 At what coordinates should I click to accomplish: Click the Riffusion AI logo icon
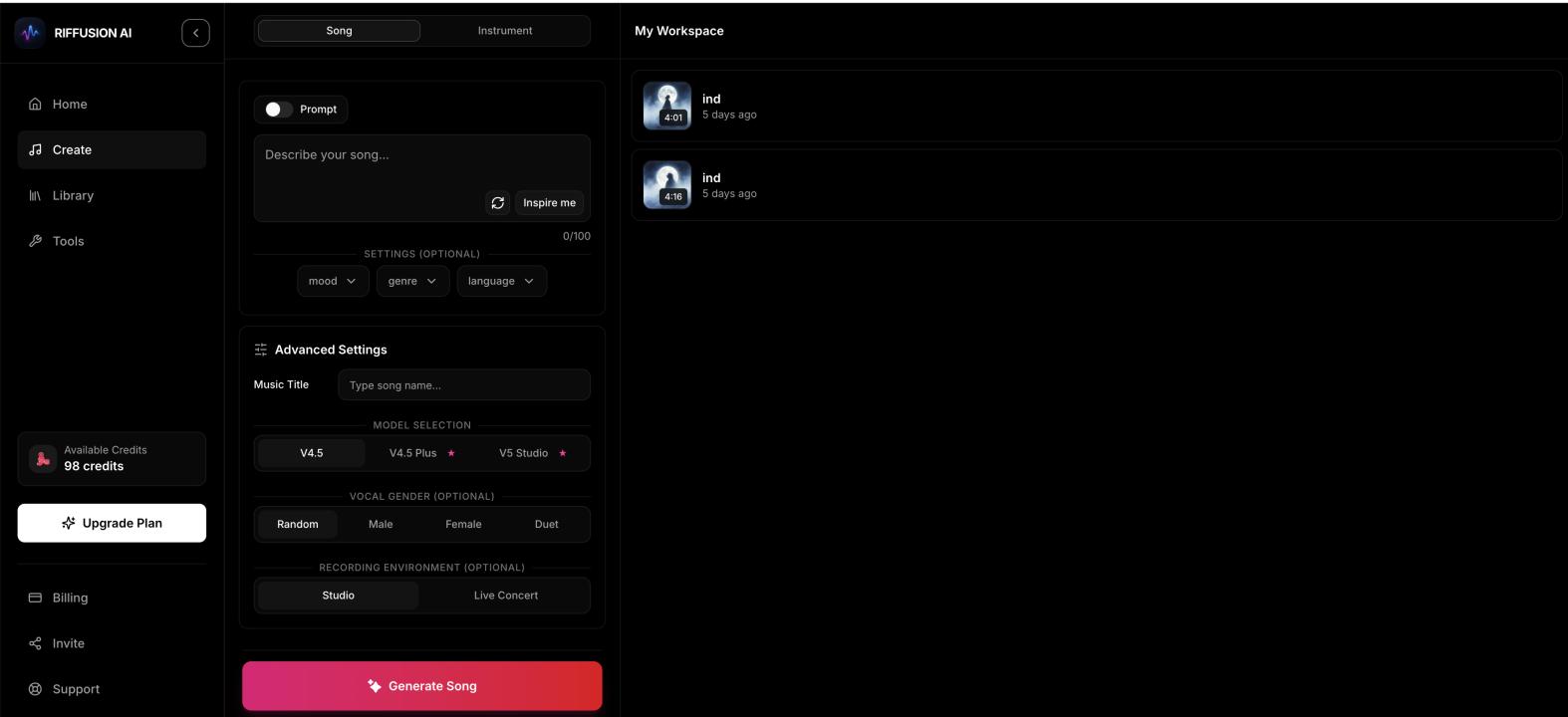[31, 33]
